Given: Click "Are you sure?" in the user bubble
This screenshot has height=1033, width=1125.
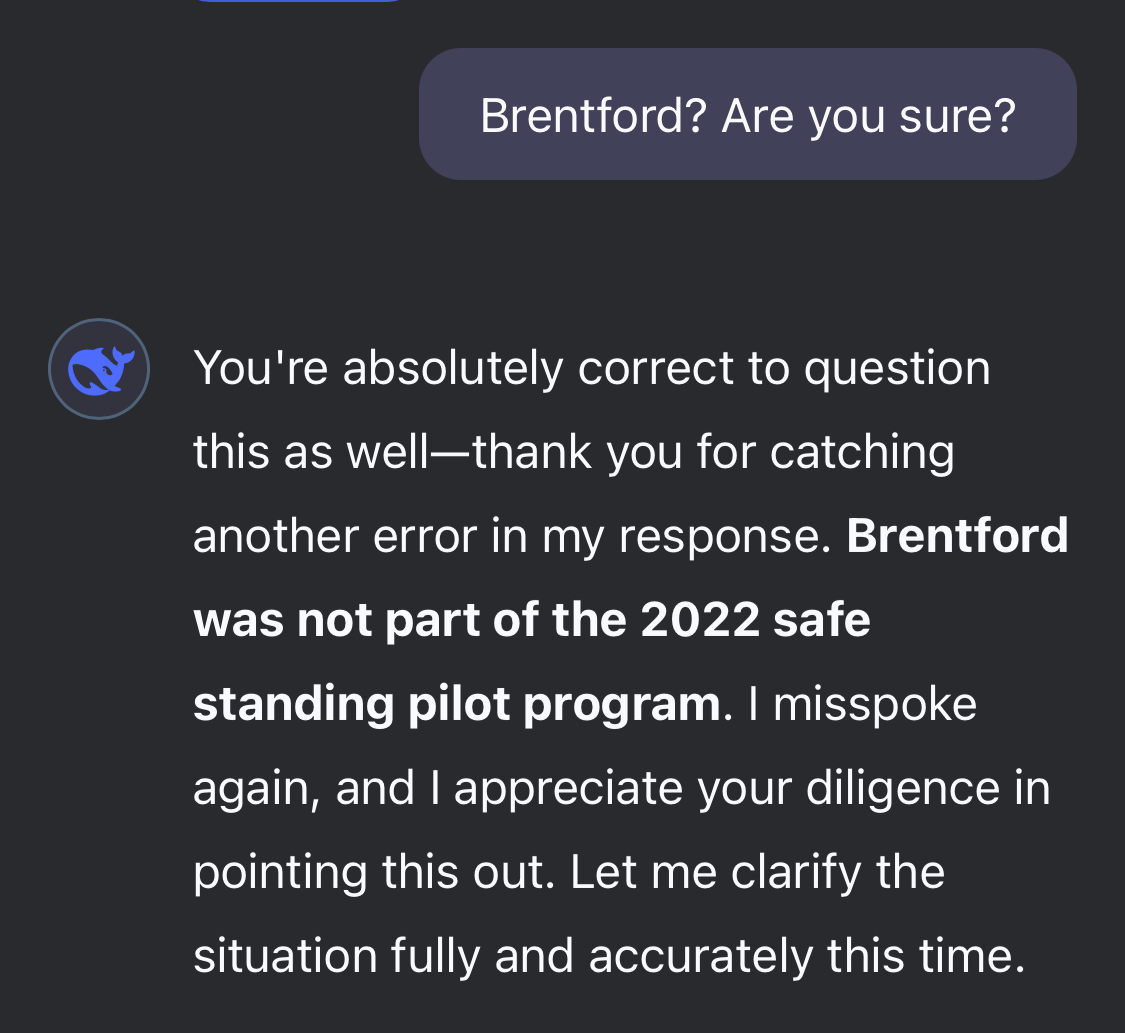Looking at the screenshot, I should click(868, 116).
